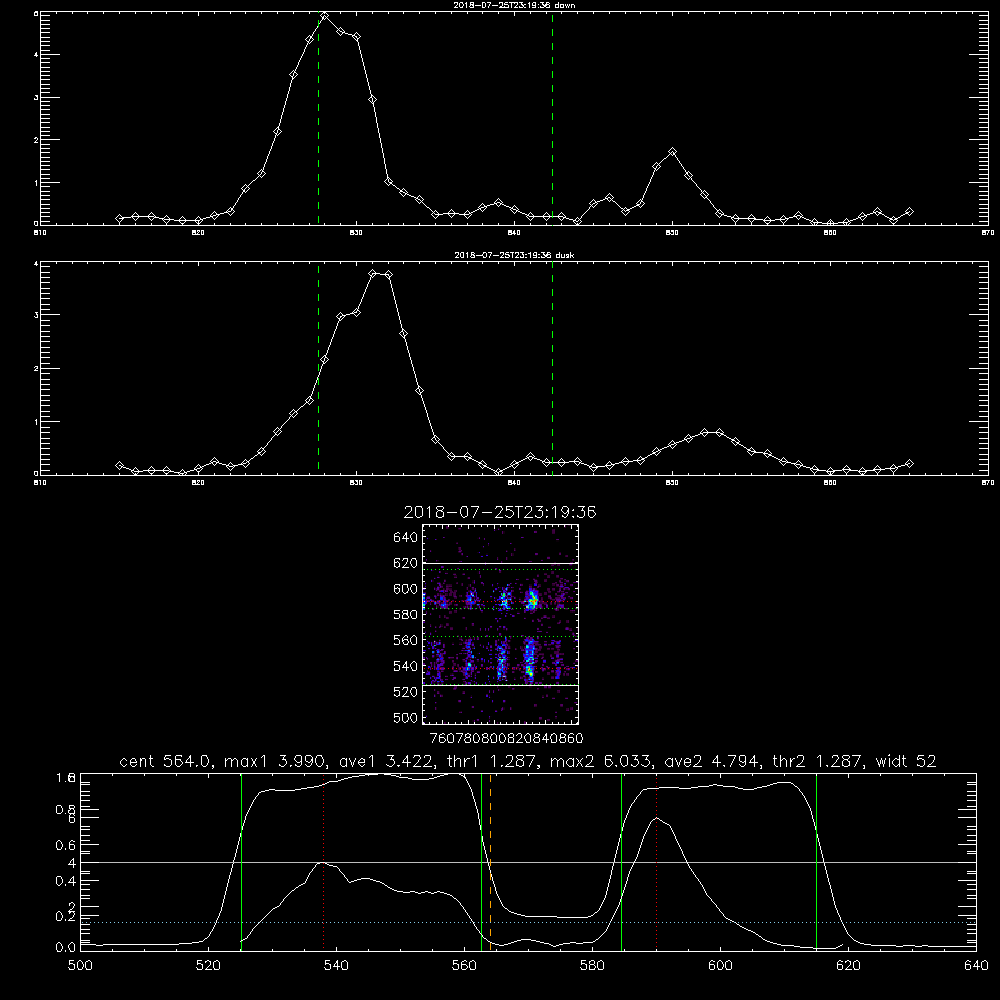Click the orange dashed center line in bottom plot
1000x1000 pixels.
click(490, 861)
